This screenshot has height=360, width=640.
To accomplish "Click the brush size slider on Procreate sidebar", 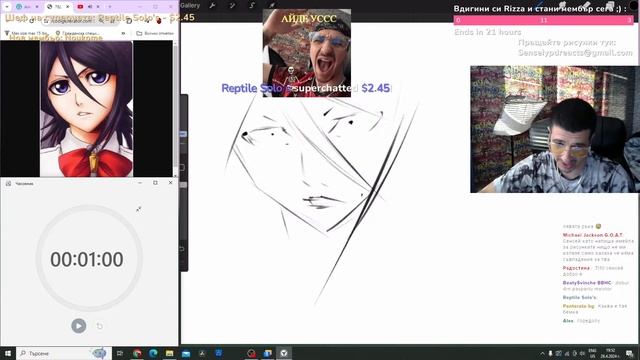I will click(184, 134).
